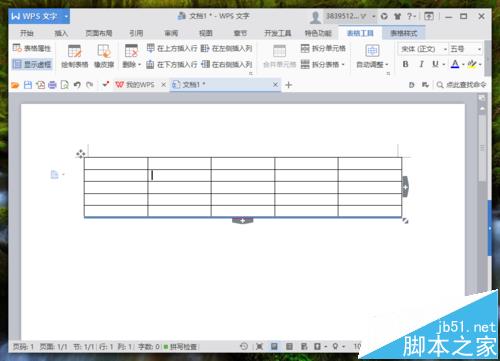
Task: Open the WPS 文字 application menu
Action: click(39, 16)
